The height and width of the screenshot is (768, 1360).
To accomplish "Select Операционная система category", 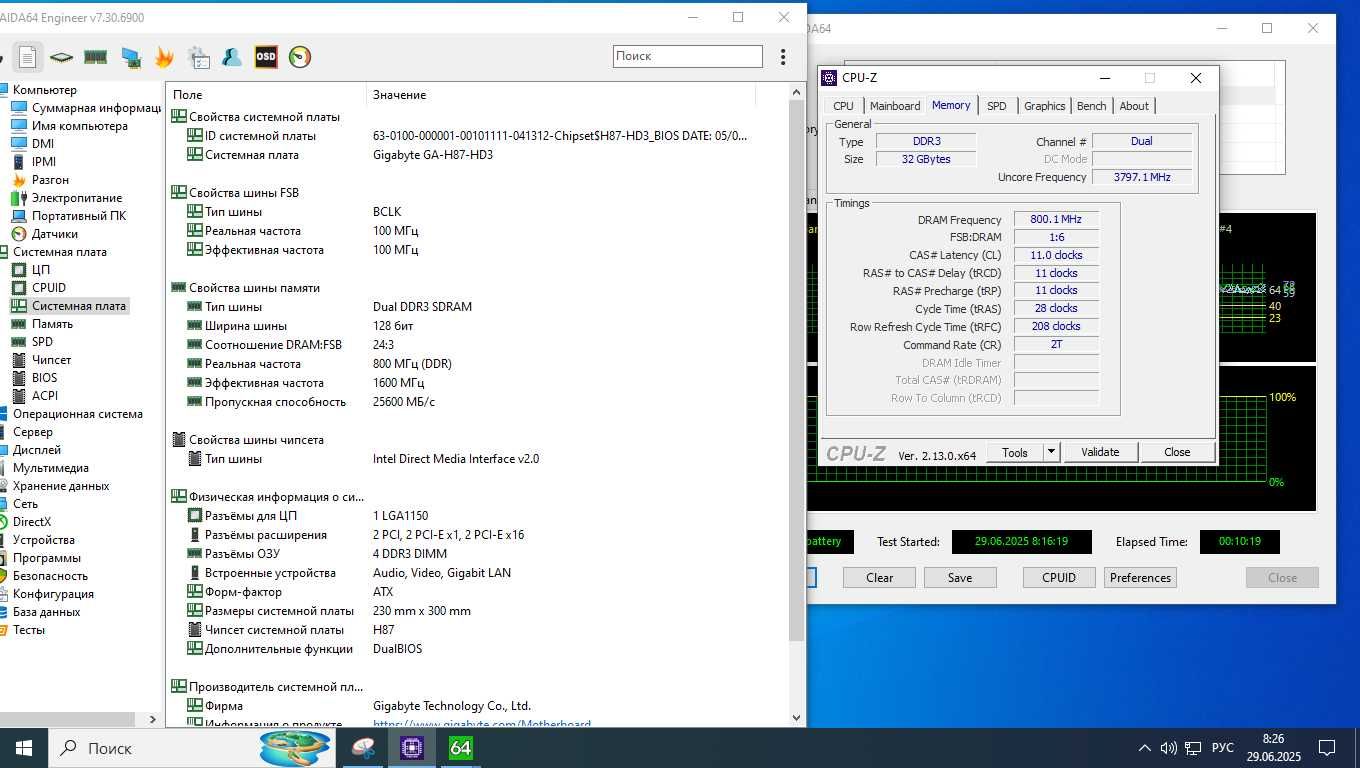I will point(78,414).
